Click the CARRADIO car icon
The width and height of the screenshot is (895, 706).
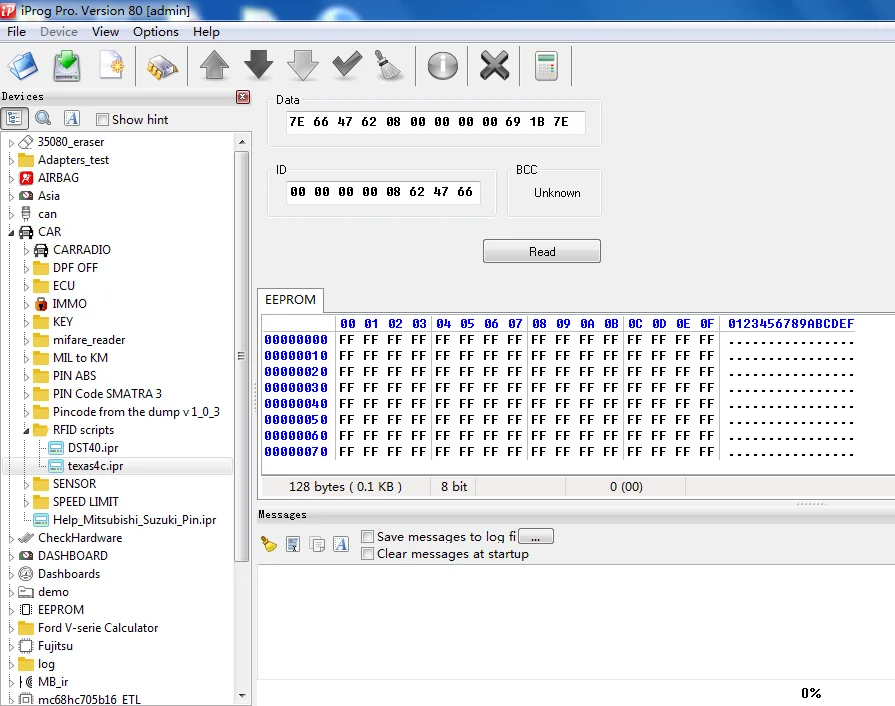pos(41,250)
